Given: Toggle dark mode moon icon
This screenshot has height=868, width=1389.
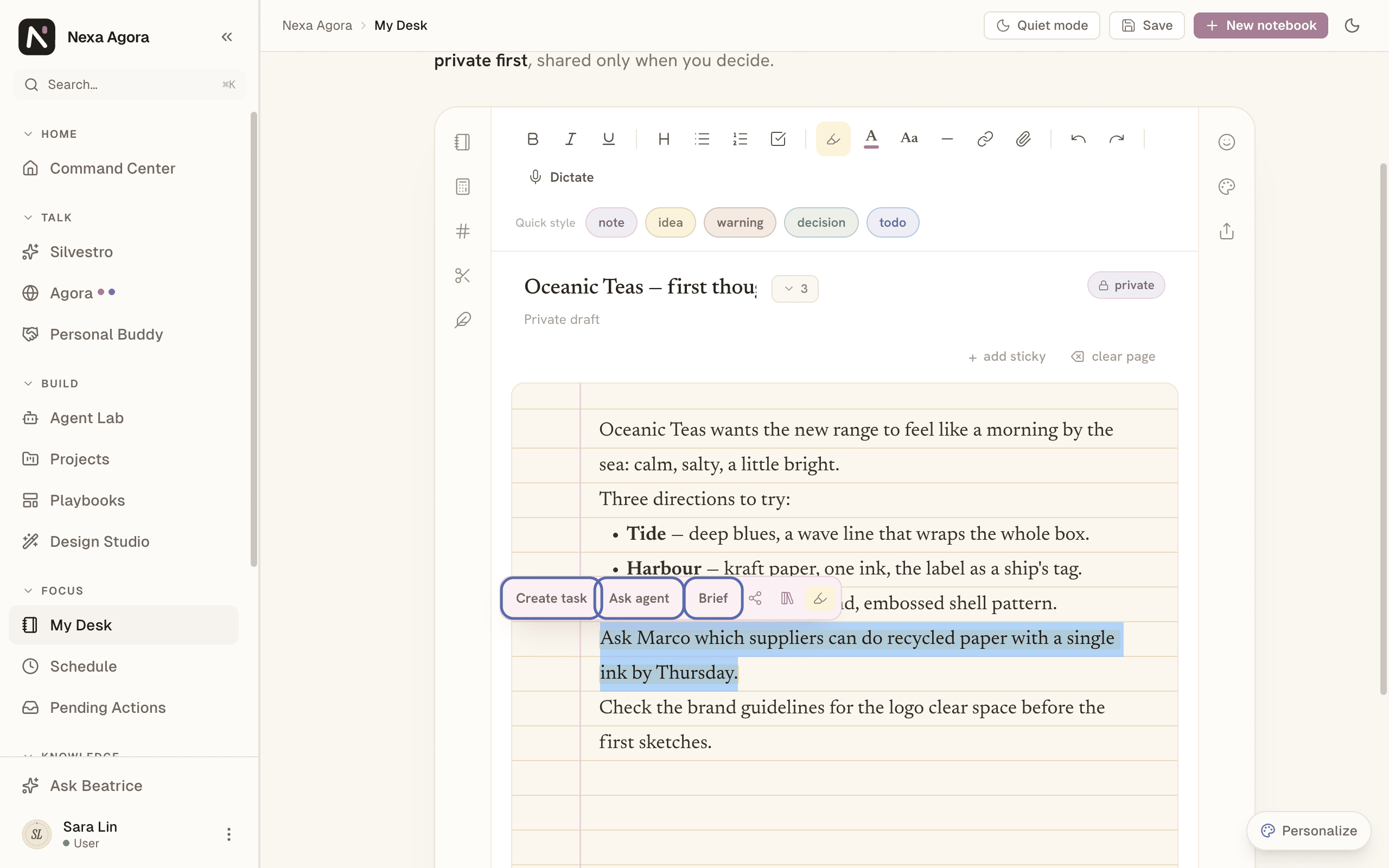Looking at the screenshot, I should click(x=1352, y=25).
